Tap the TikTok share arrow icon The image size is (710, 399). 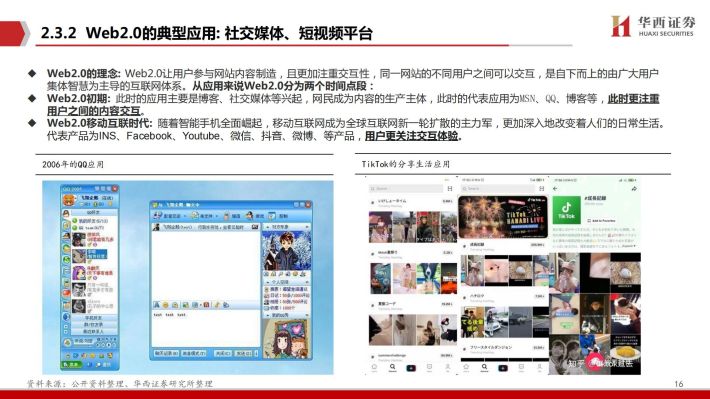634,188
